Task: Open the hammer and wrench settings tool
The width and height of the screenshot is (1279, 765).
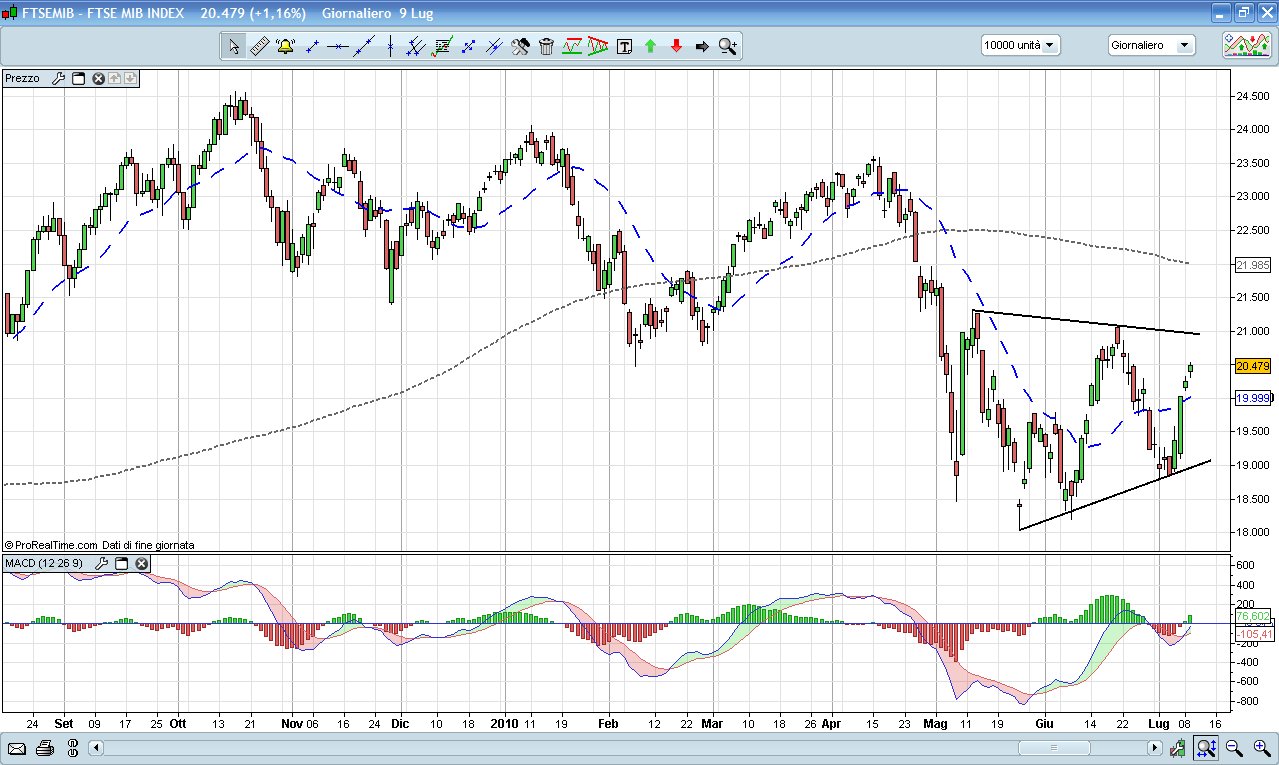Action: coord(520,46)
